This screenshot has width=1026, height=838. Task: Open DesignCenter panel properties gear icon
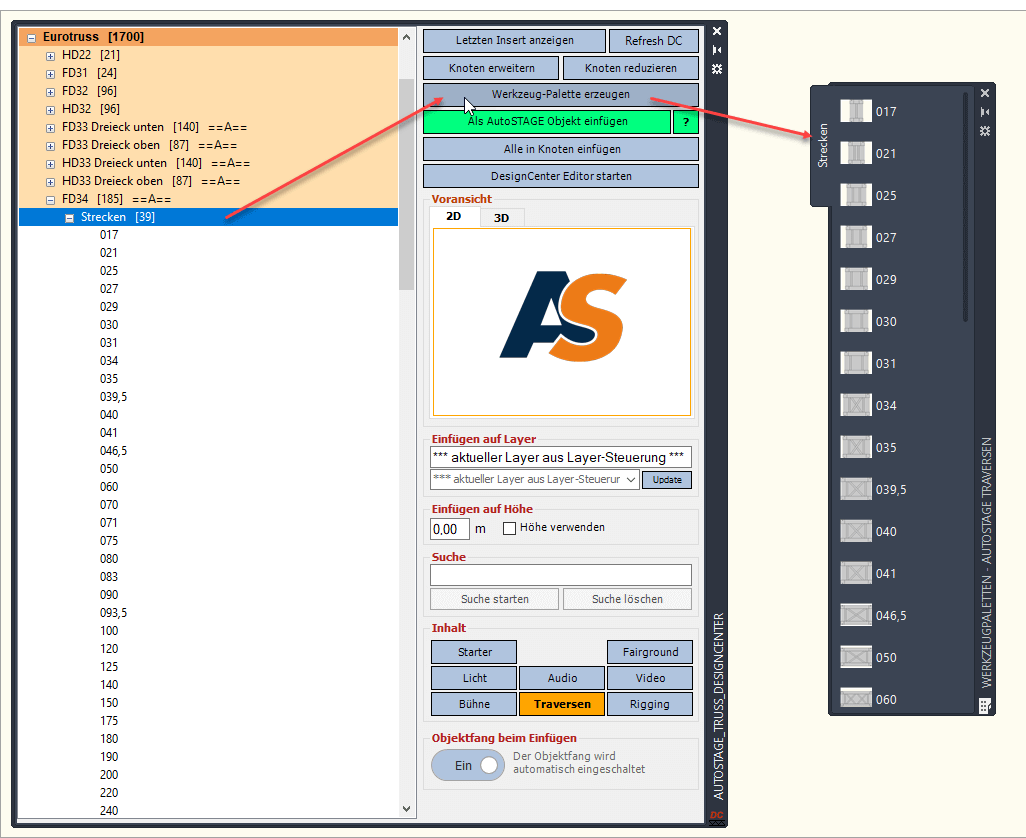tap(717, 69)
